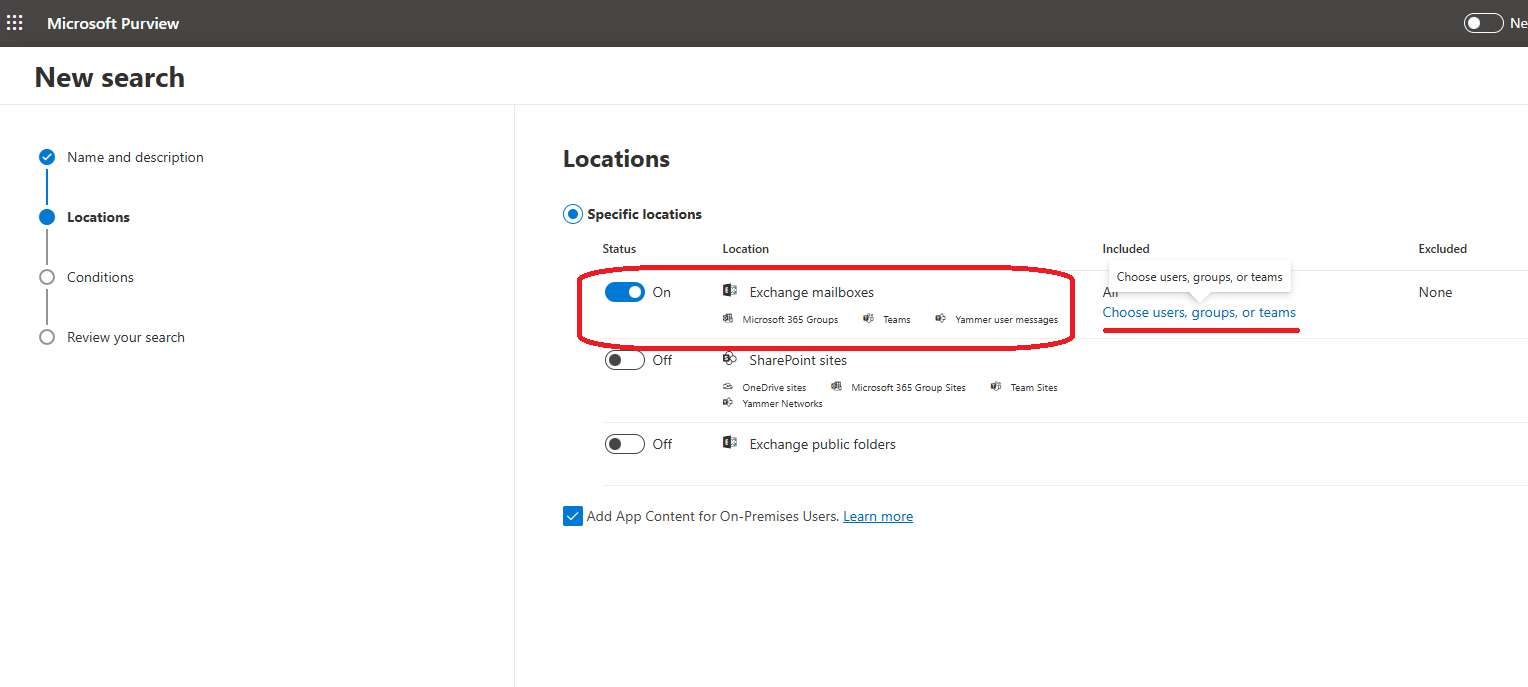Click the Microsoft 365 Group Sites text

point(908,388)
